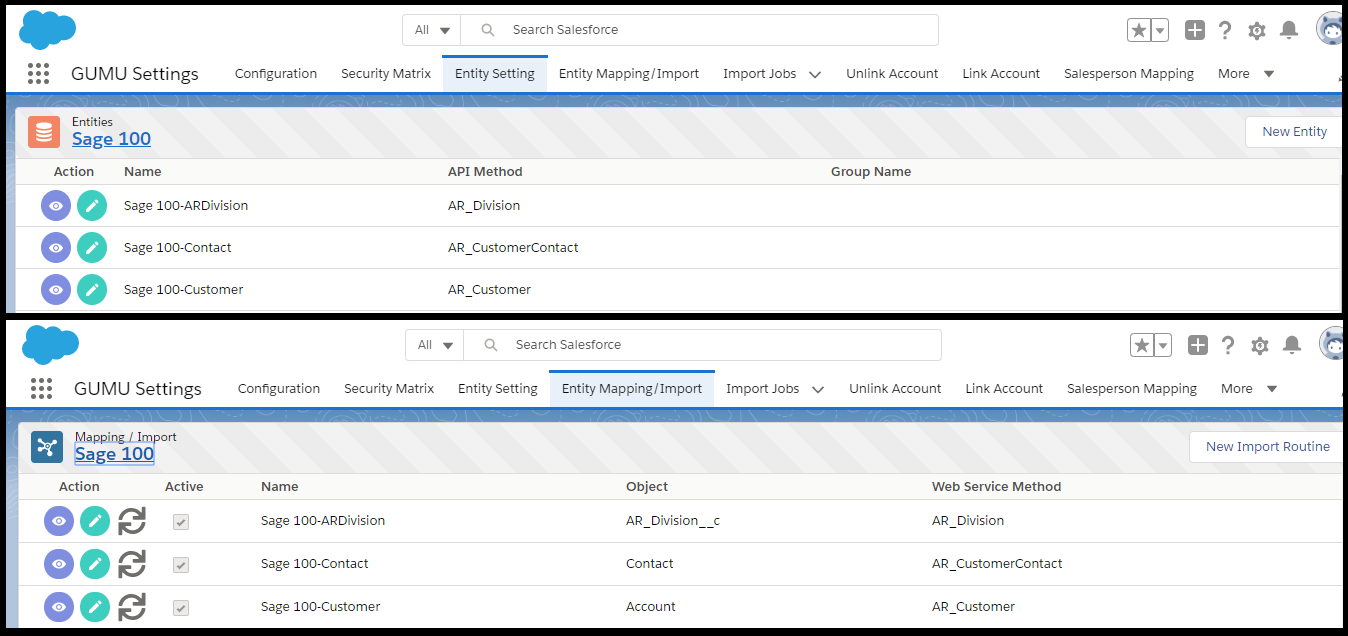Toggle Active checkbox for Sage 100-Customer mapping

coord(181,608)
